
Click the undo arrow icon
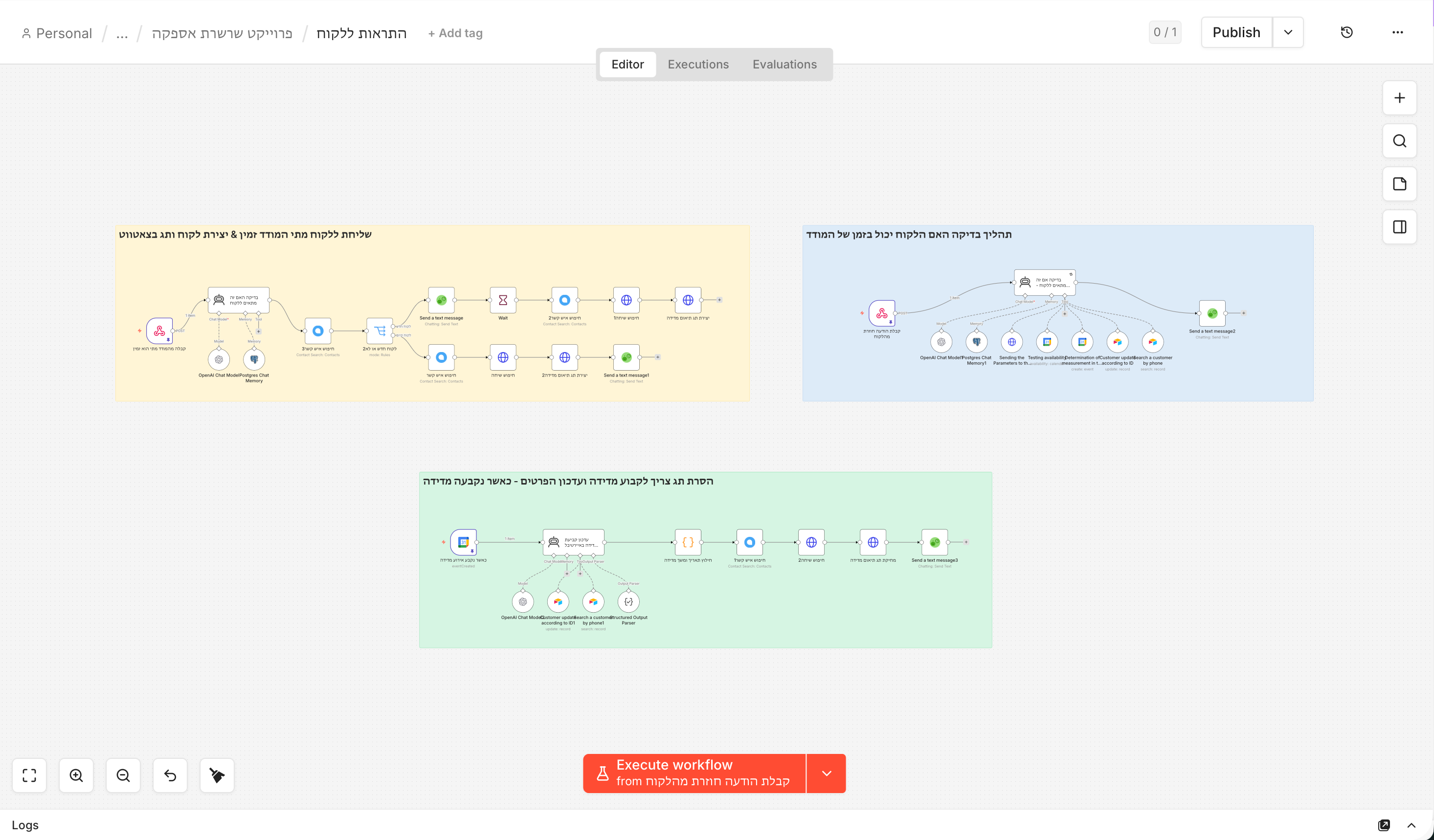pyautogui.click(x=170, y=775)
